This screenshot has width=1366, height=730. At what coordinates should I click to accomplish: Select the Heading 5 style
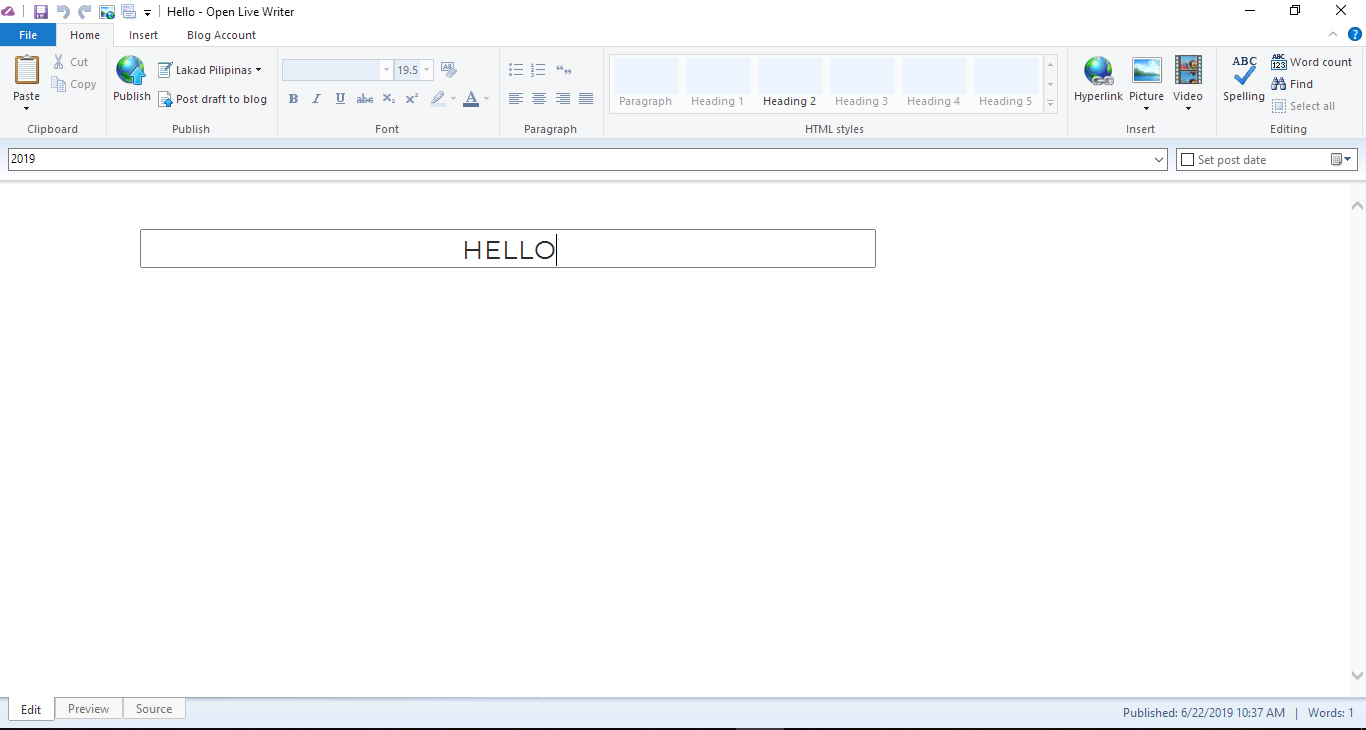[x=1006, y=83]
